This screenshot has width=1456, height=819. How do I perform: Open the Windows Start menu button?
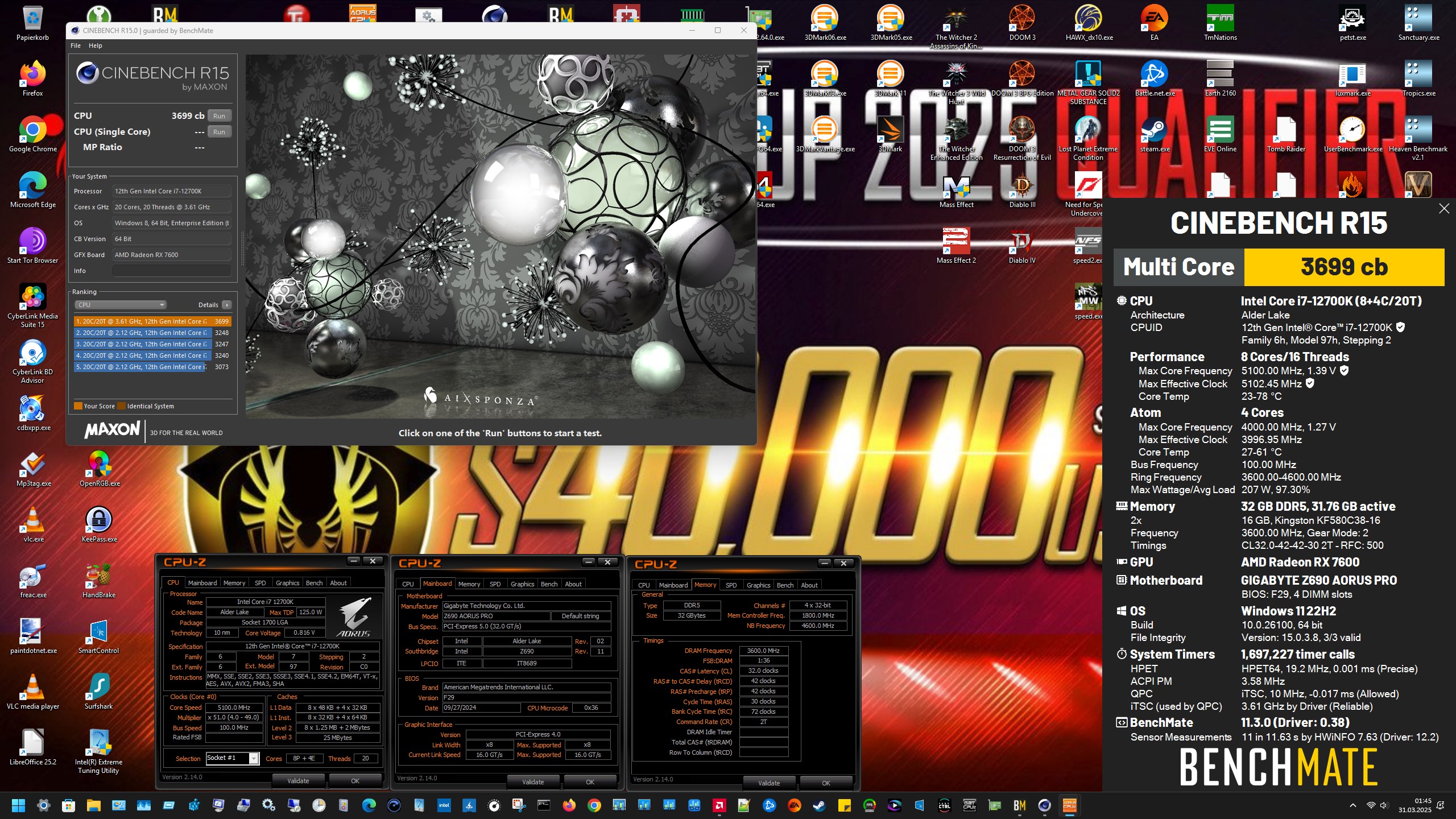point(18,805)
